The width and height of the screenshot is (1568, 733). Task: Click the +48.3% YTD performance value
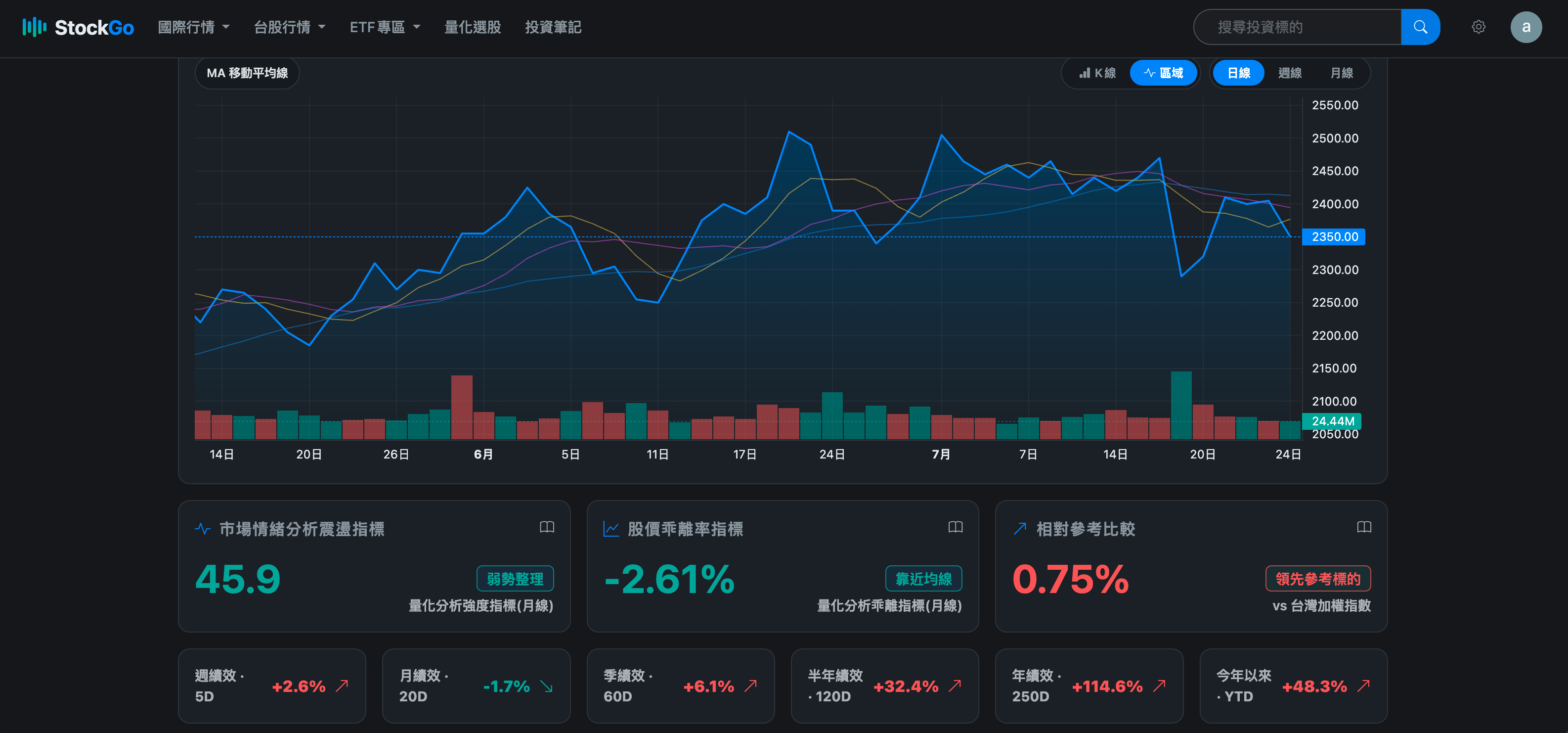pos(1314,686)
